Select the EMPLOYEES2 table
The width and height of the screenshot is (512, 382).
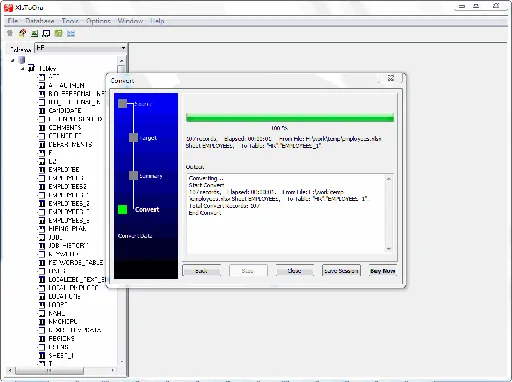point(67,187)
